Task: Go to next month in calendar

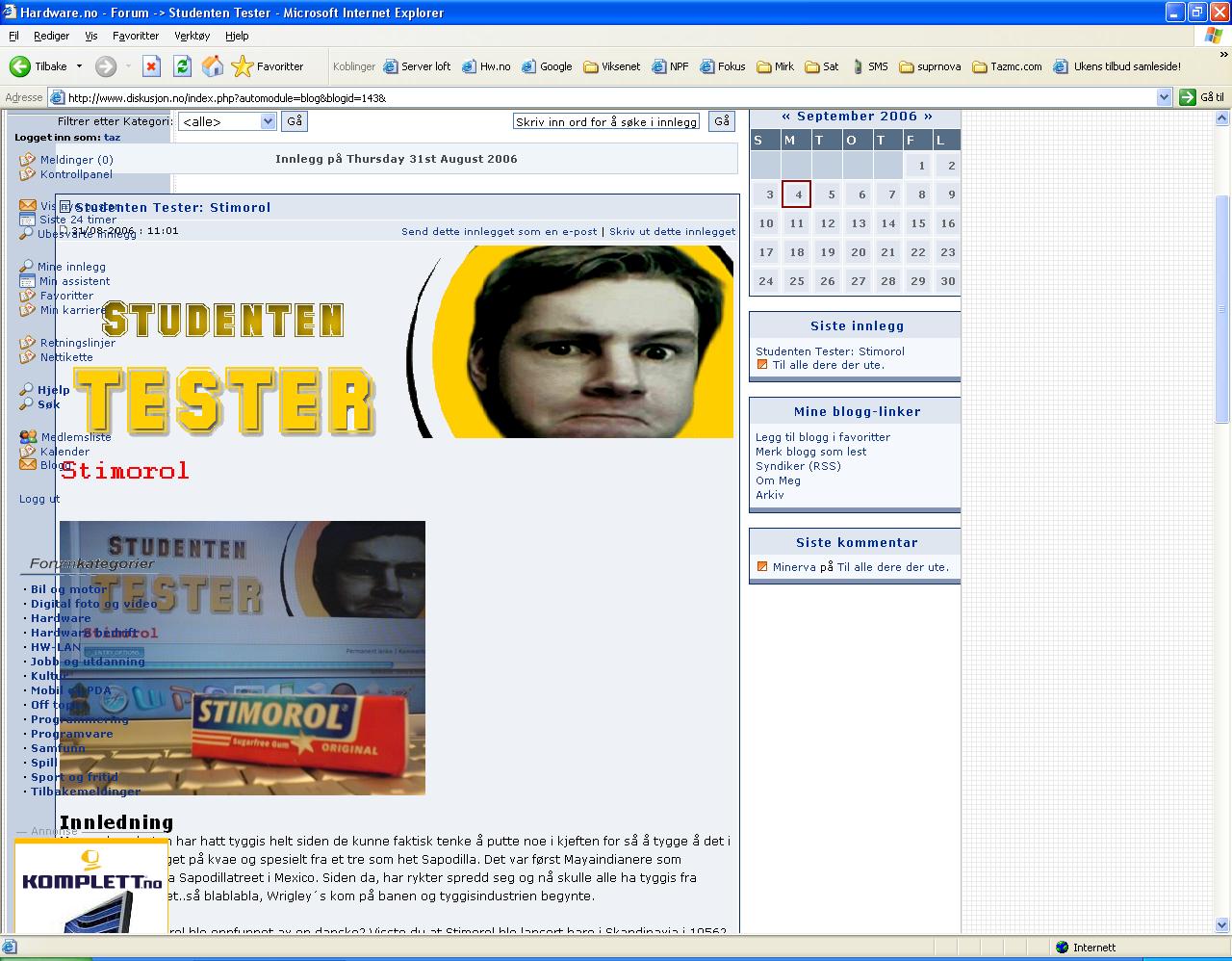Action: click(x=928, y=117)
